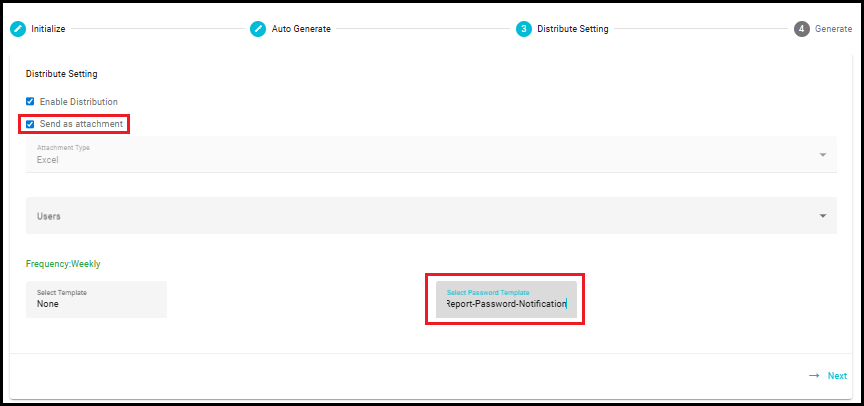Click the Excel attachment type field

click(431, 154)
